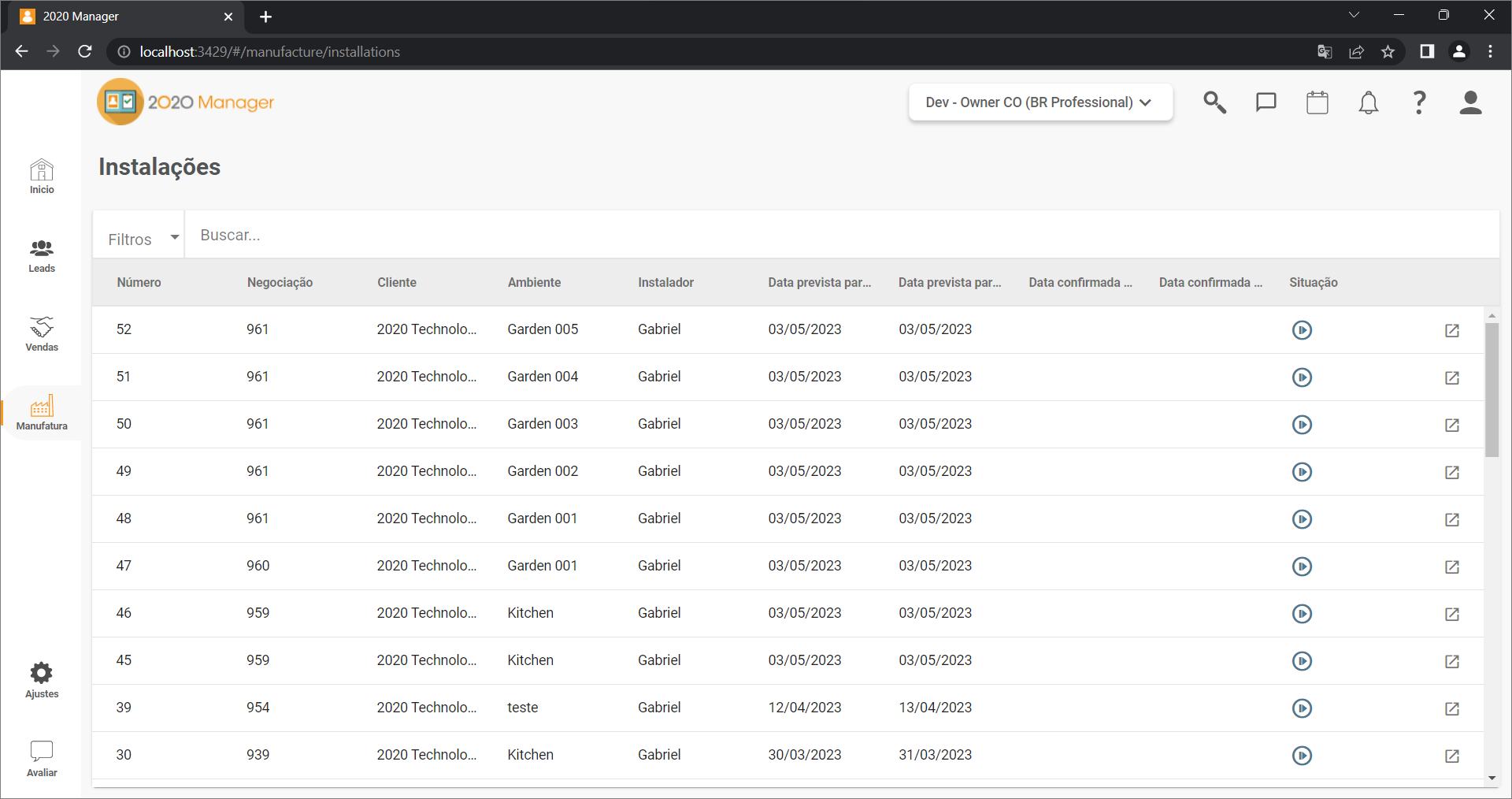
Task: Click the translate page icon
Action: [x=1325, y=51]
